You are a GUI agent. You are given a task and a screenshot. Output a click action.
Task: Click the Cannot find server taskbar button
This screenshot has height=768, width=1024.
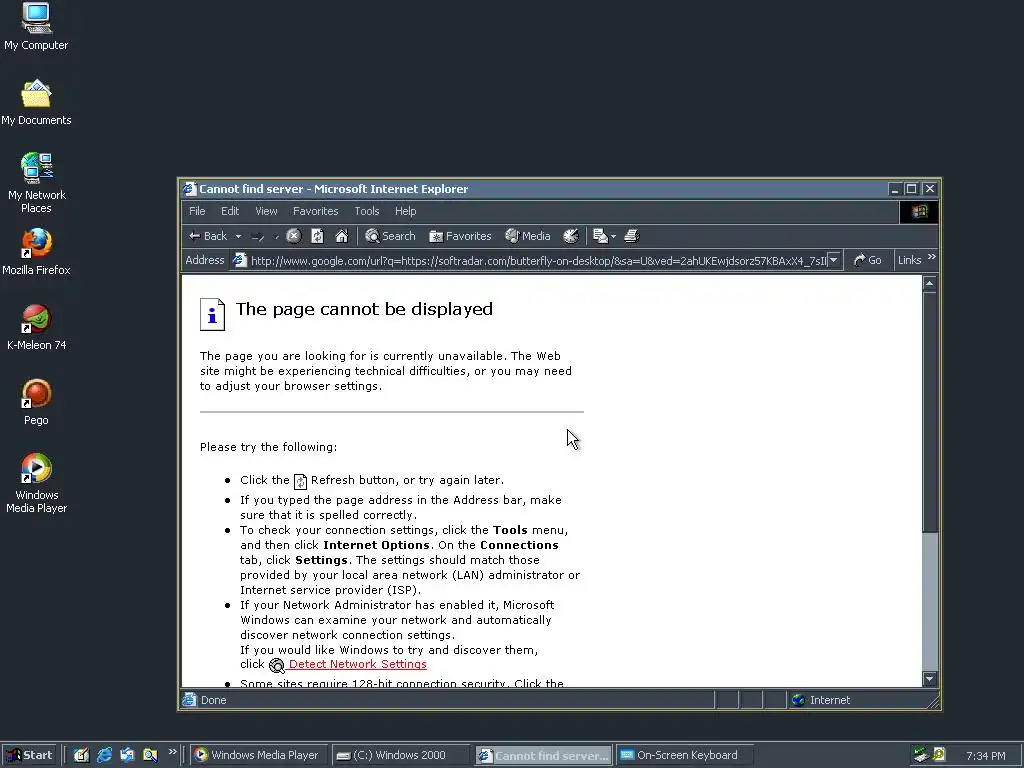coord(543,756)
